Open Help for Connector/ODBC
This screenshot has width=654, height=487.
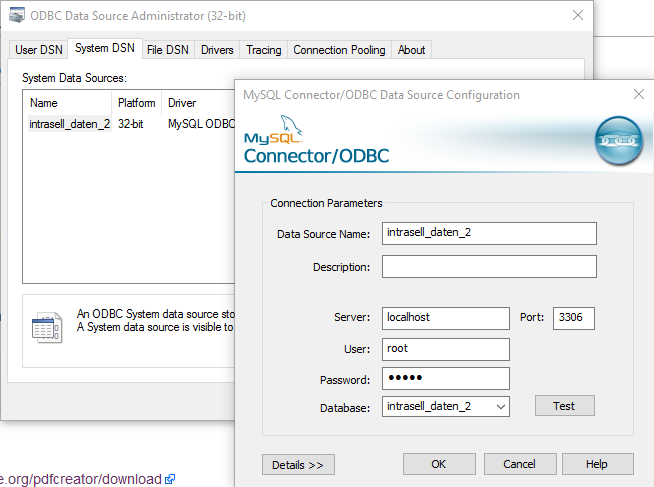coord(597,464)
